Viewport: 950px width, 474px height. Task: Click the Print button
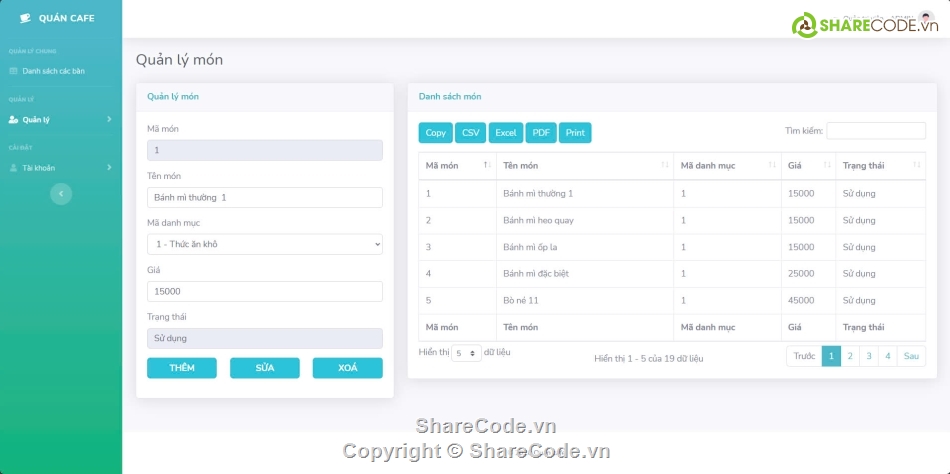(575, 133)
